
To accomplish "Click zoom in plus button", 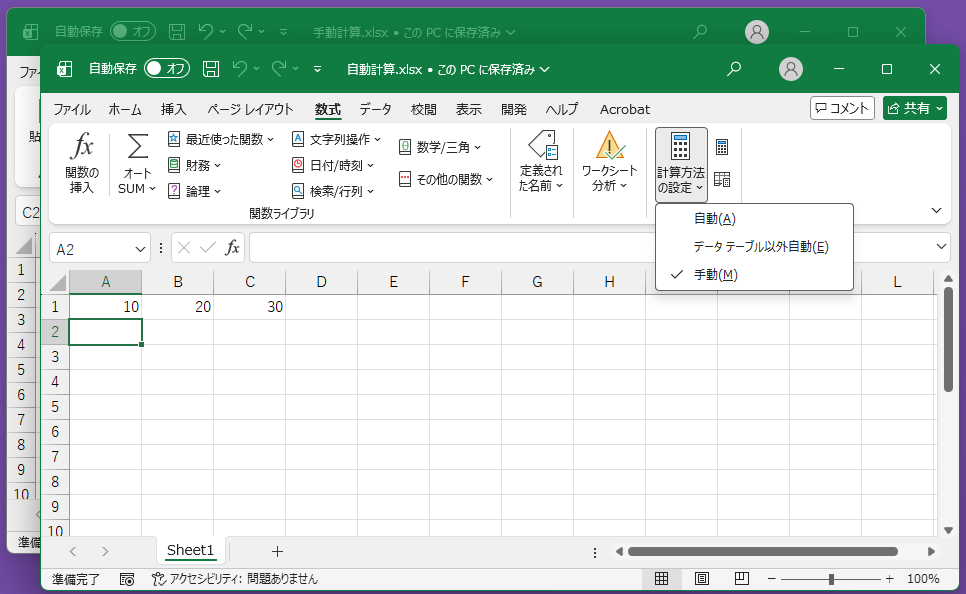I will (889, 579).
